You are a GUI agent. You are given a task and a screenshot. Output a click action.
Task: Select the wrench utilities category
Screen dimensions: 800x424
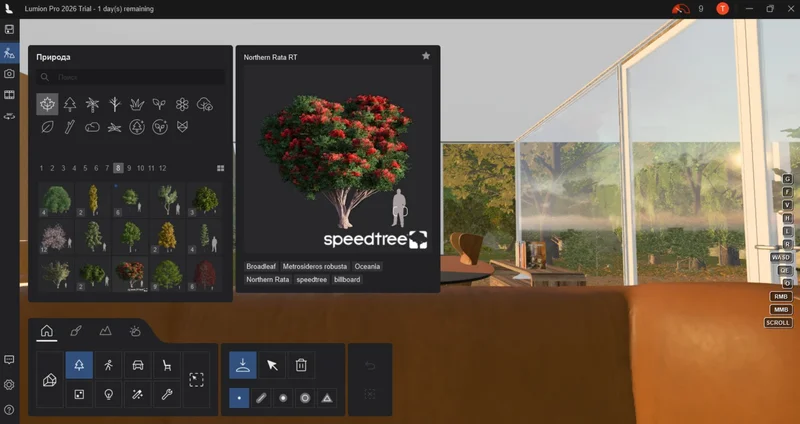pyautogui.click(x=167, y=394)
